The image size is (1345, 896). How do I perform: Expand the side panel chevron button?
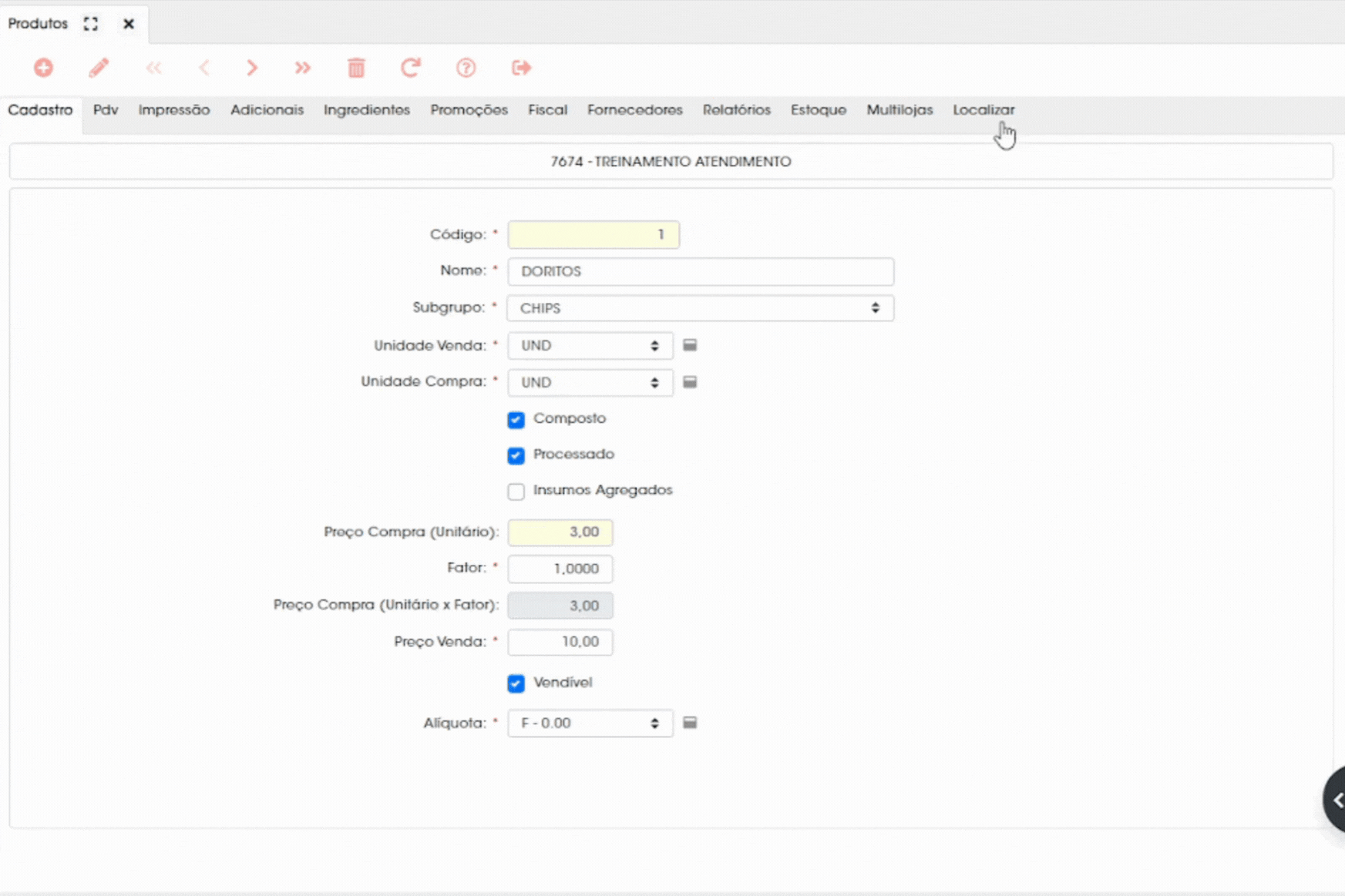(1337, 800)
